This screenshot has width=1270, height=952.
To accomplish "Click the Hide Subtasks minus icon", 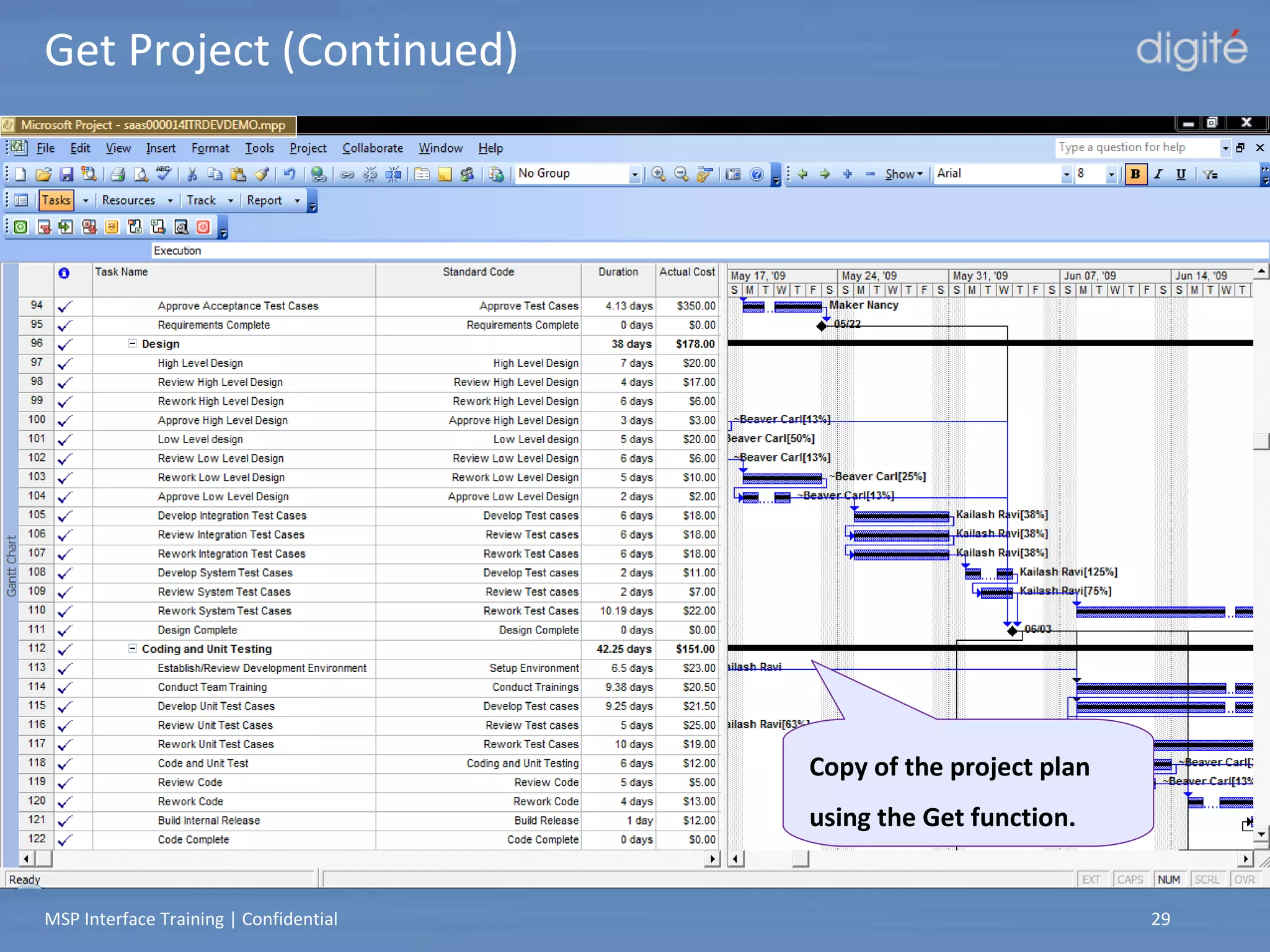I will 870,174.
